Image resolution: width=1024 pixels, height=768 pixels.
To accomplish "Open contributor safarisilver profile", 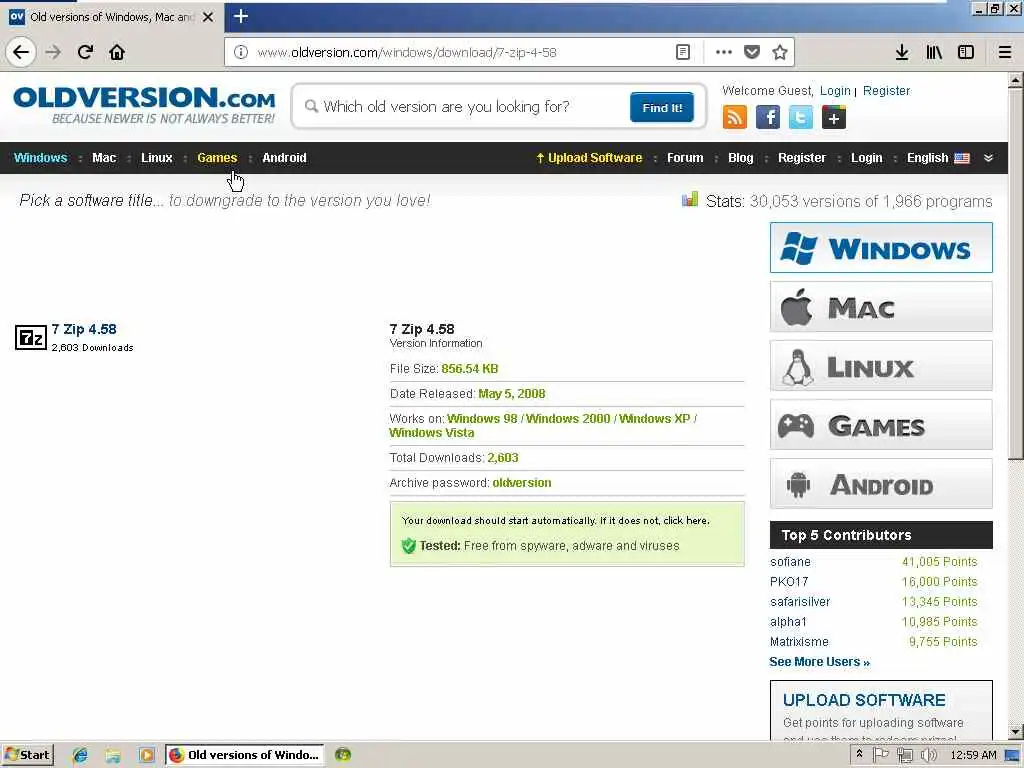I will tap(800, 602).
